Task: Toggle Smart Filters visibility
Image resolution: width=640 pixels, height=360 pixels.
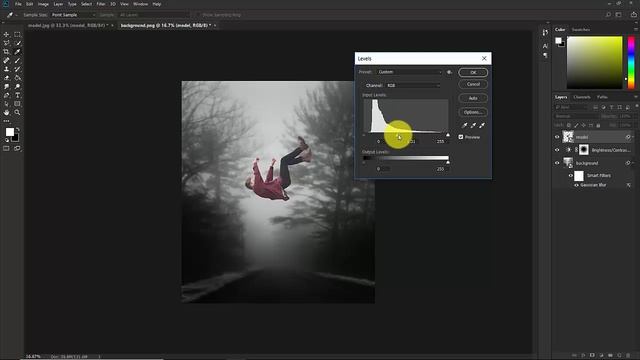Action: 570,176
